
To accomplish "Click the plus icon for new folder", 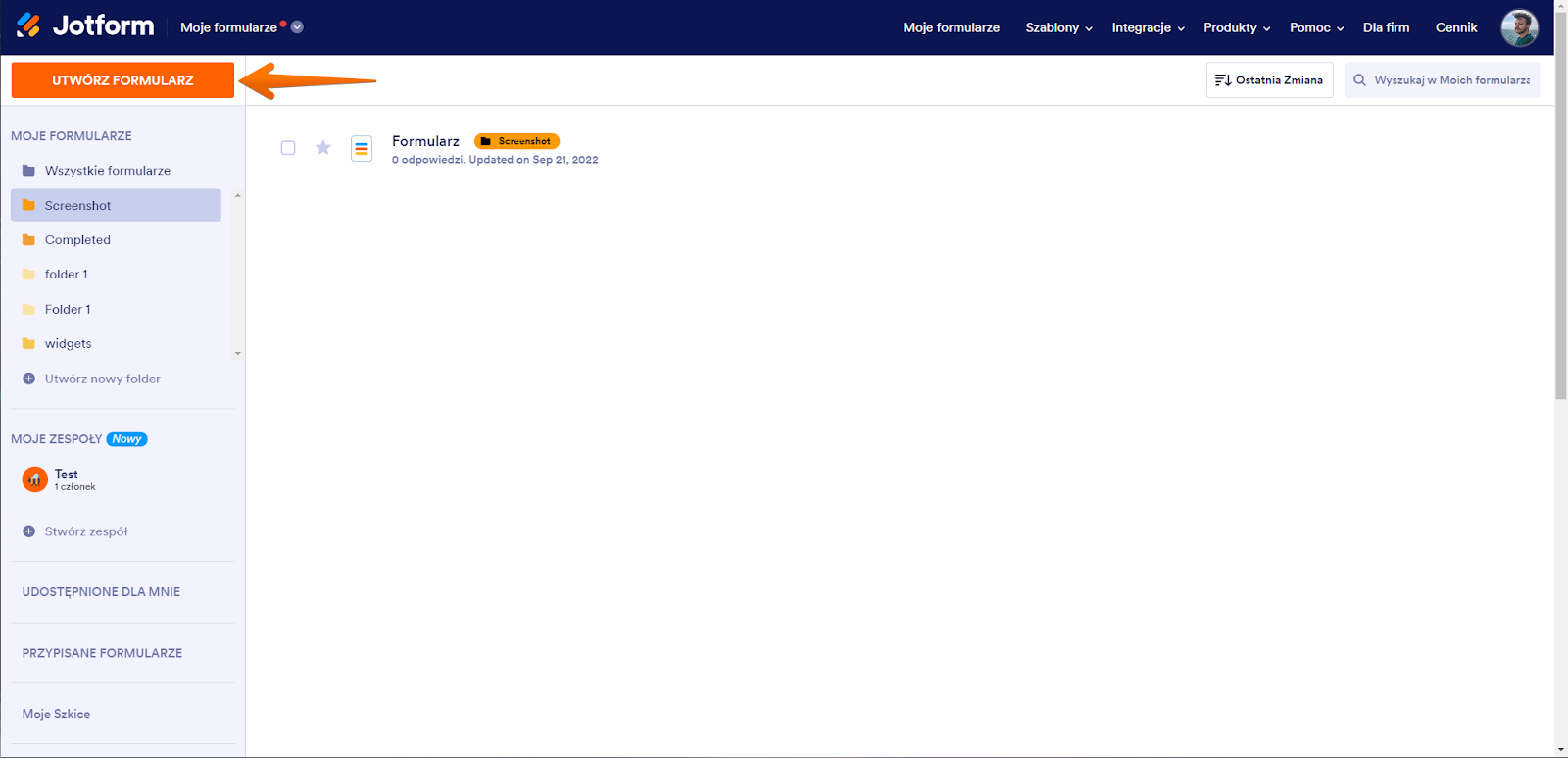I will [x=28, y=379].
